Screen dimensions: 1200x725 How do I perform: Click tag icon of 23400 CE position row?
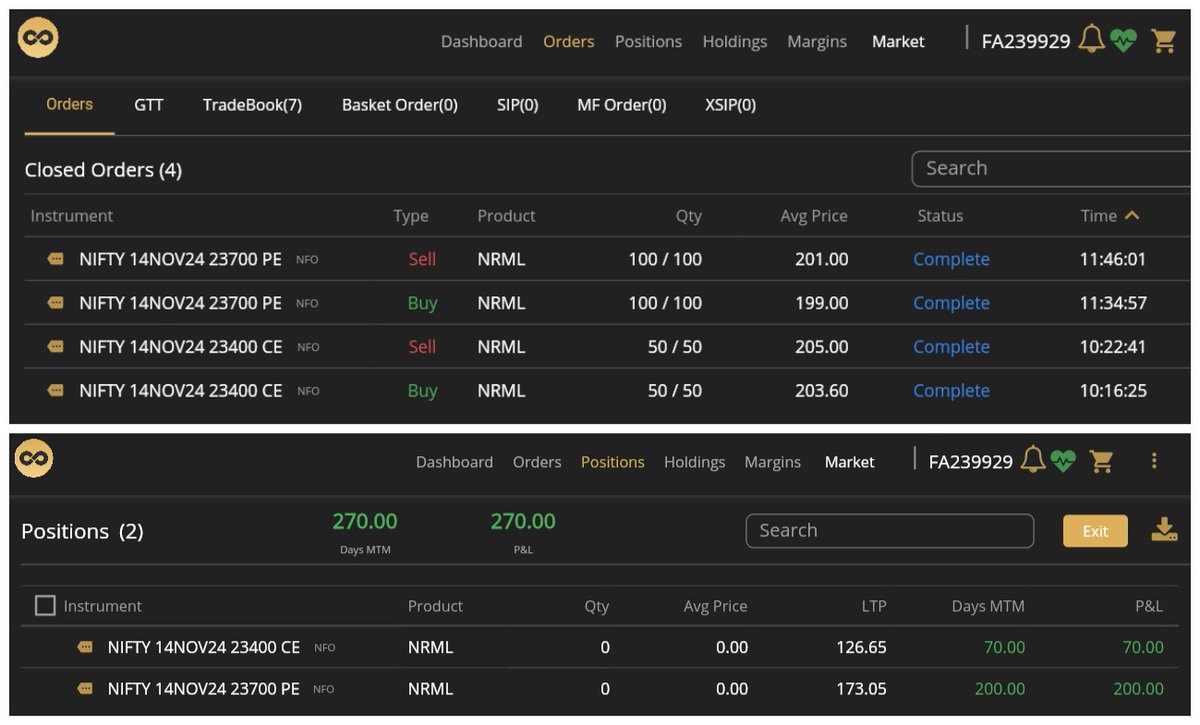pyautogui.click(x=85, y=647)
